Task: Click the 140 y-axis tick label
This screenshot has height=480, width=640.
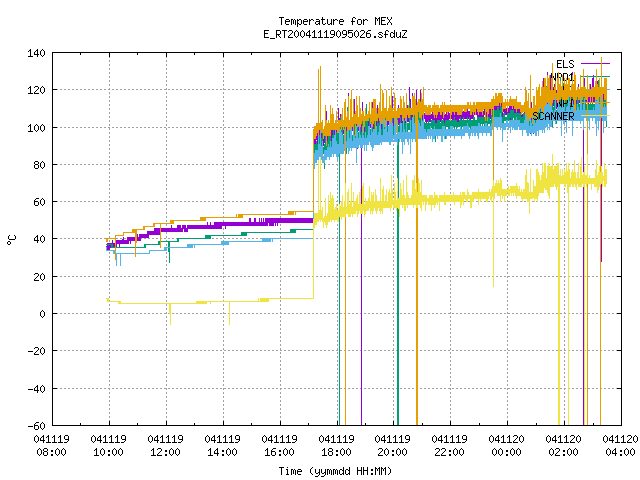Action: pos(36,53)
